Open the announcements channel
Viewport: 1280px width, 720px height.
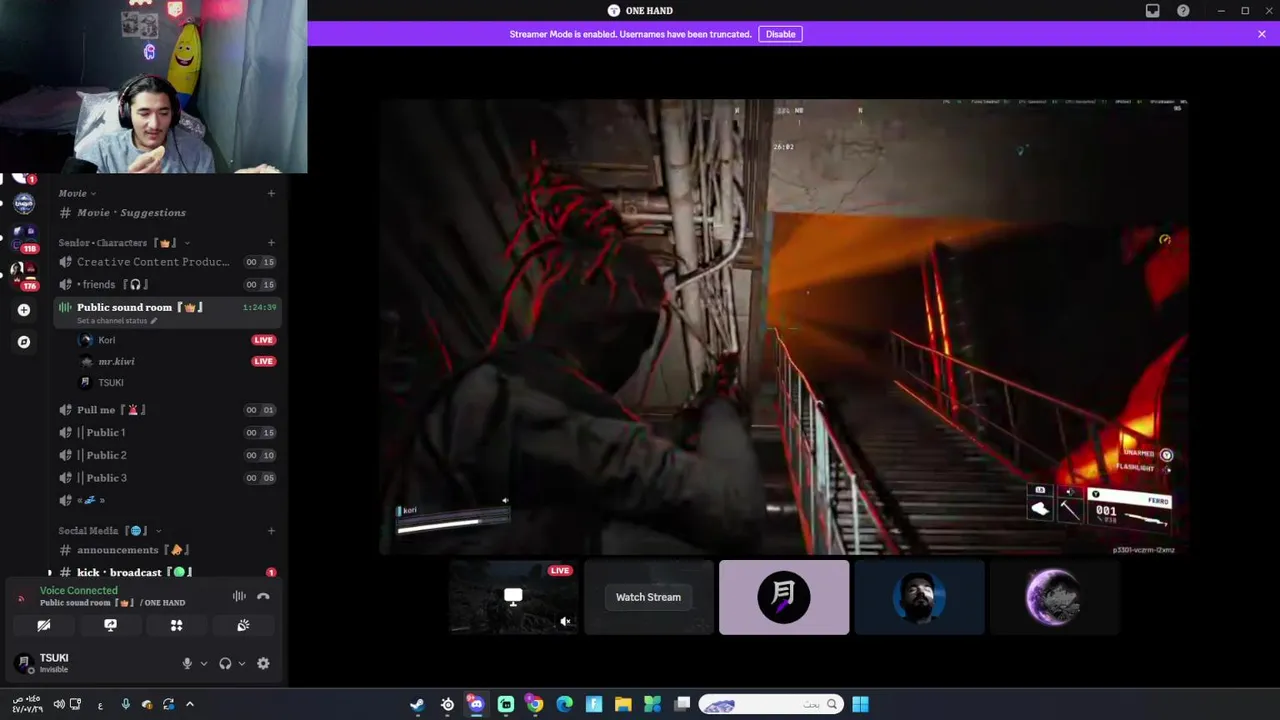(x=167, y=550)
